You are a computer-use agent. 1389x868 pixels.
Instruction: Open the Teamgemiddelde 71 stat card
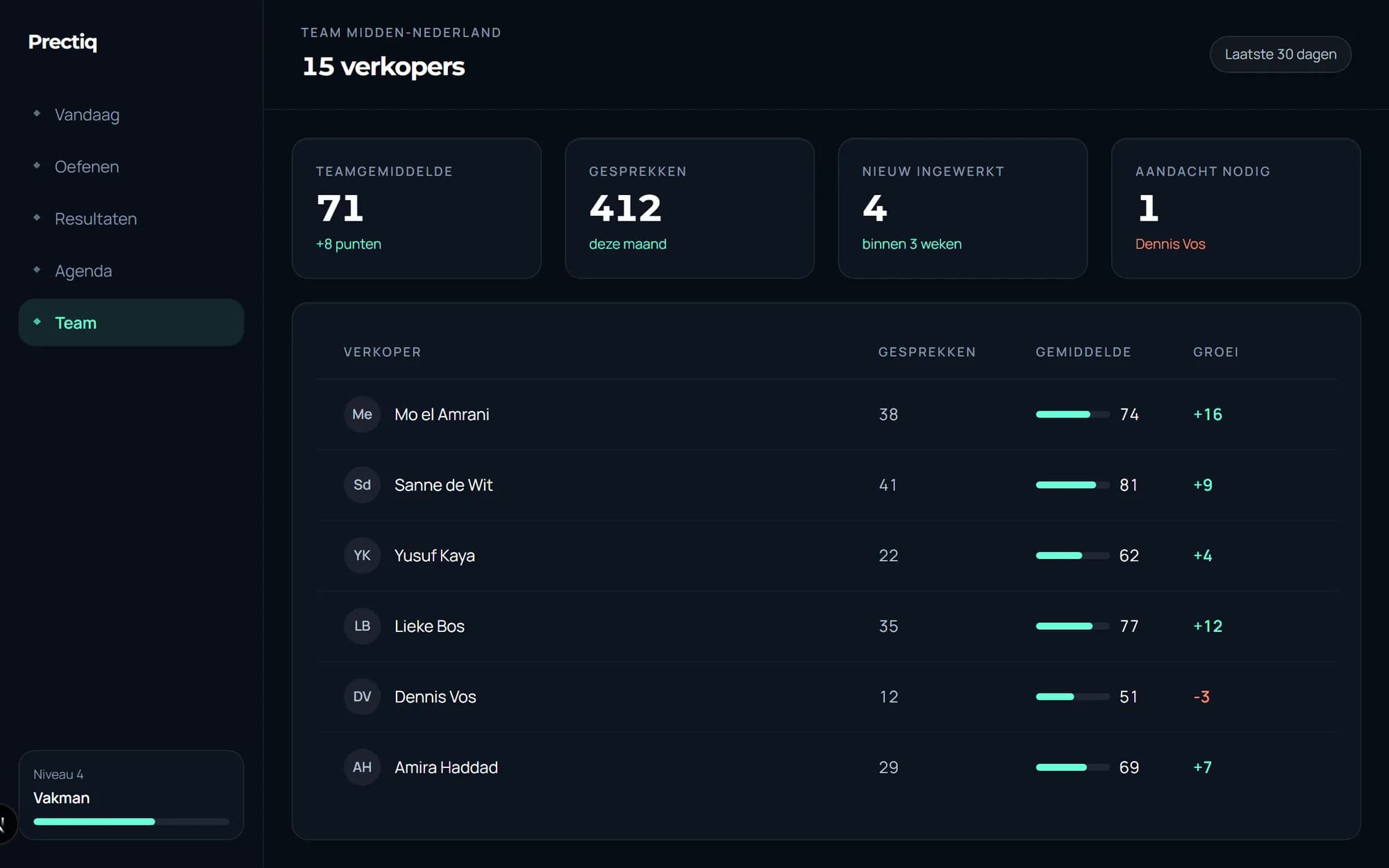pyautogui.click(x=417, y=208)
